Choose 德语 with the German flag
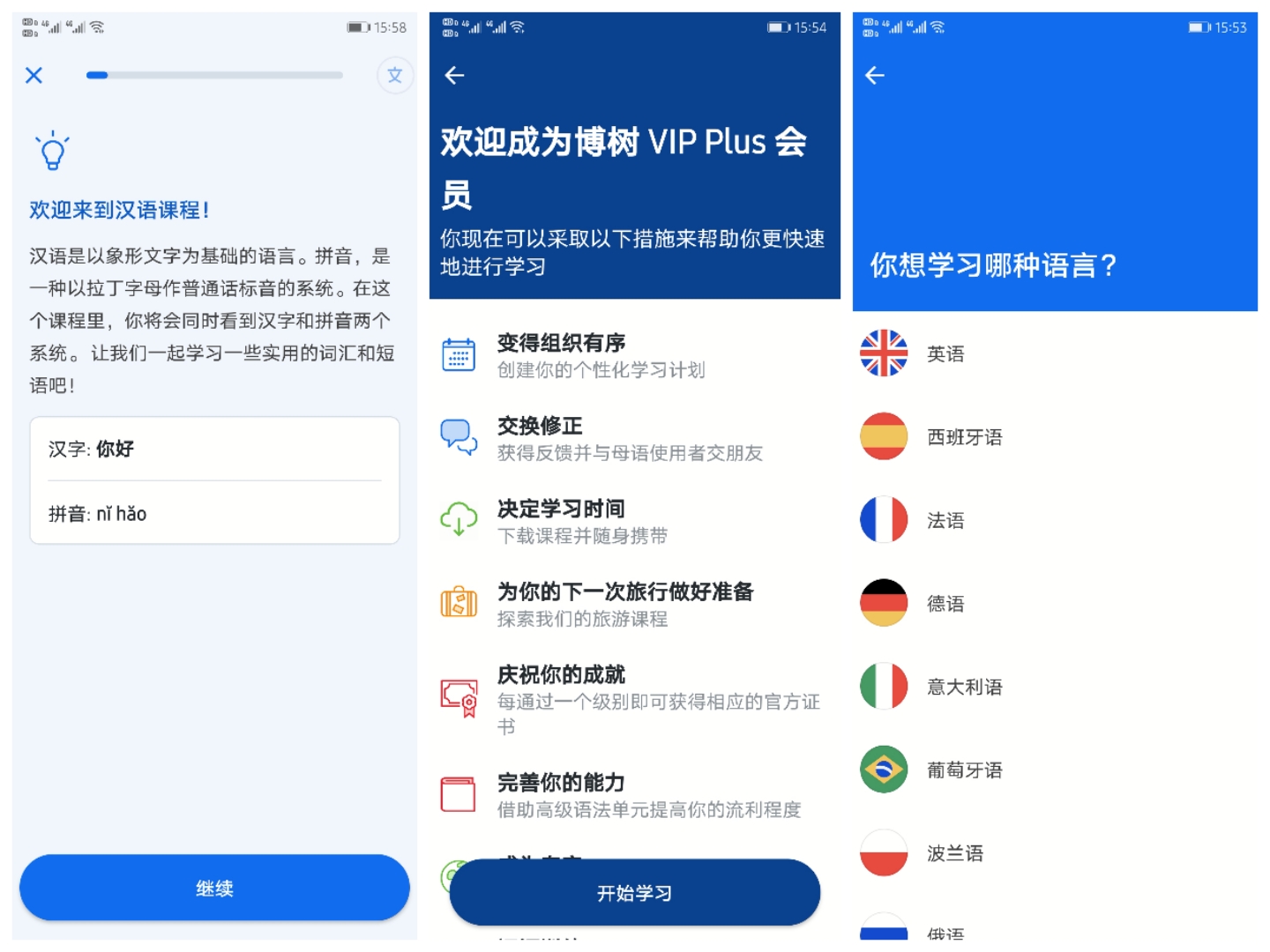The width and height of the screenshot is (1270, 952). pos(1055,603)
